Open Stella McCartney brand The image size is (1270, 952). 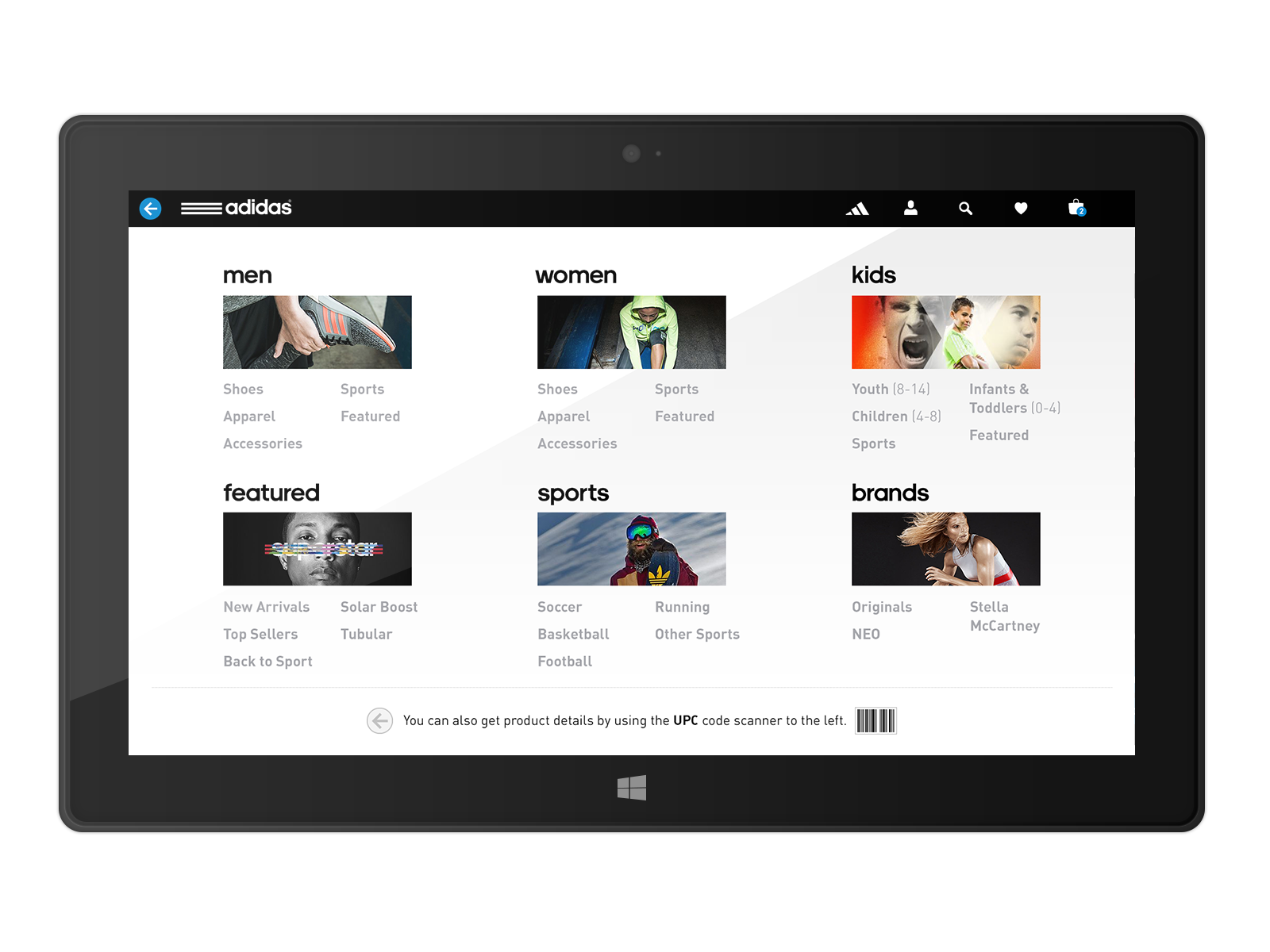pos(1005,616)
